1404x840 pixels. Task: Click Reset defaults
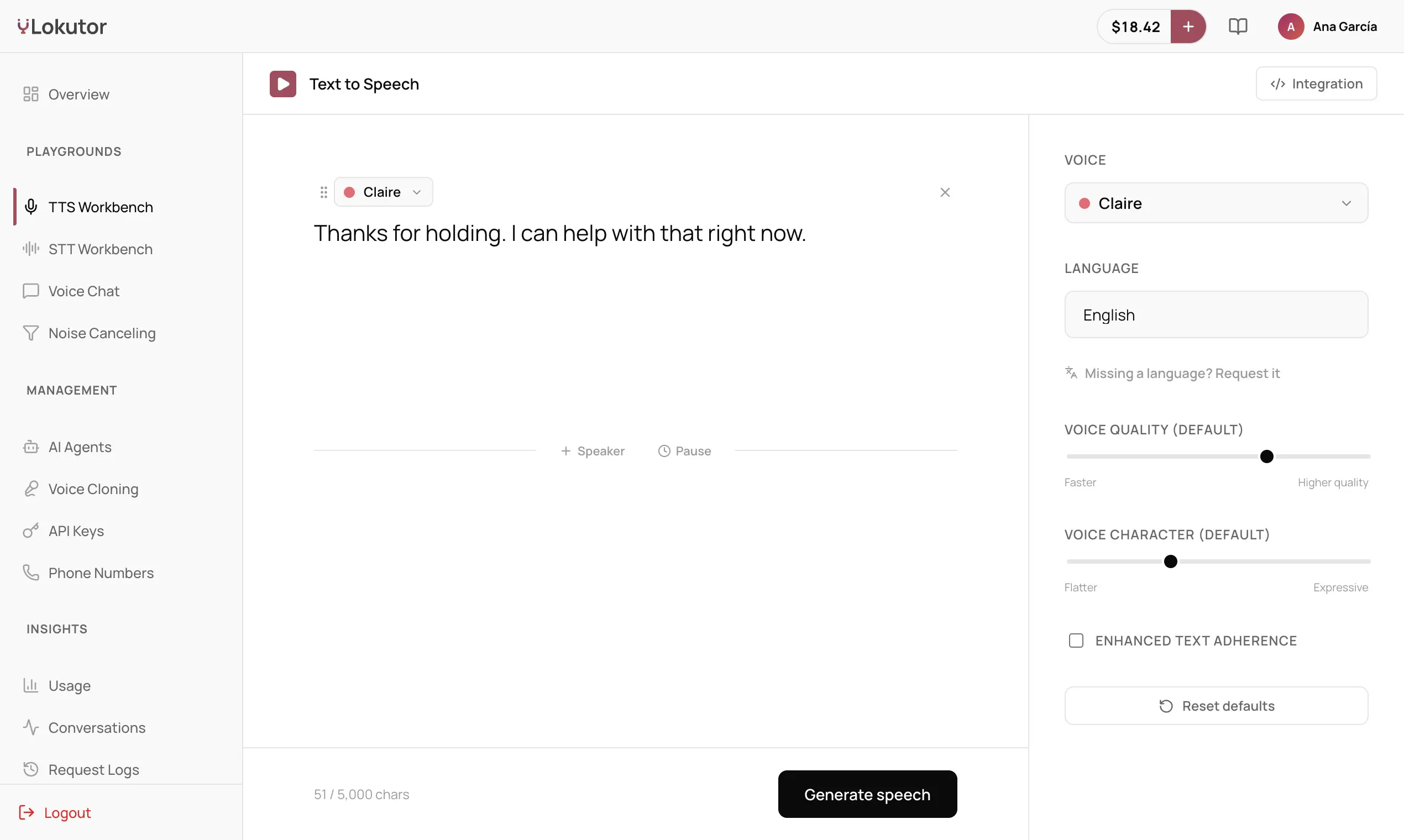1216,706
